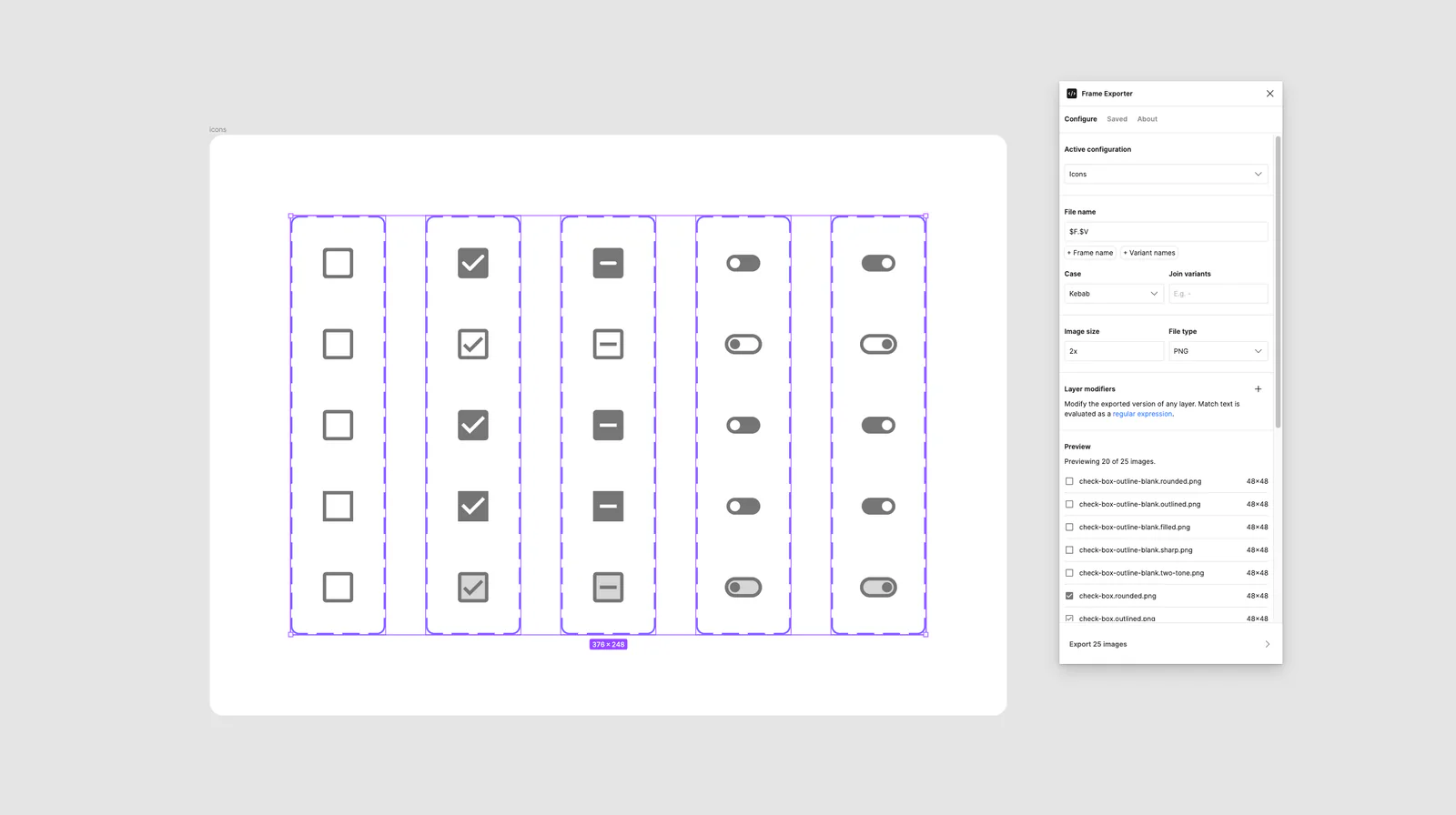The width and height of the screenshot is (1456, 815).
Task: Close the Frame Exporter panel
Action: click(x=1269, y=94)
